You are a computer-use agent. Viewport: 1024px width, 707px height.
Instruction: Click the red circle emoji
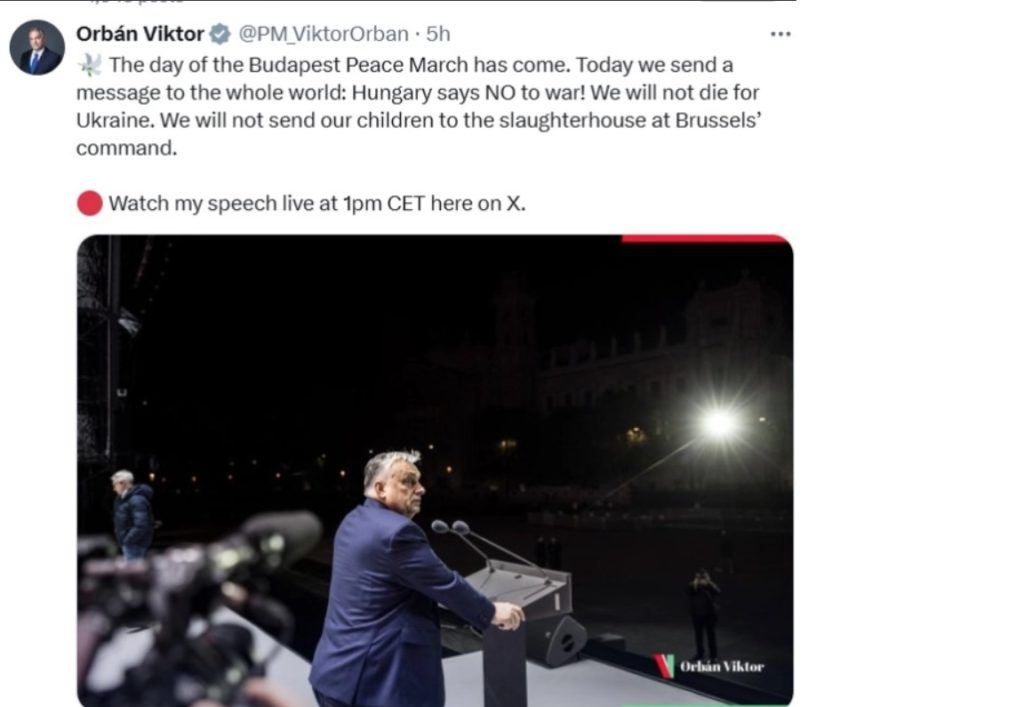coord(90,203)
